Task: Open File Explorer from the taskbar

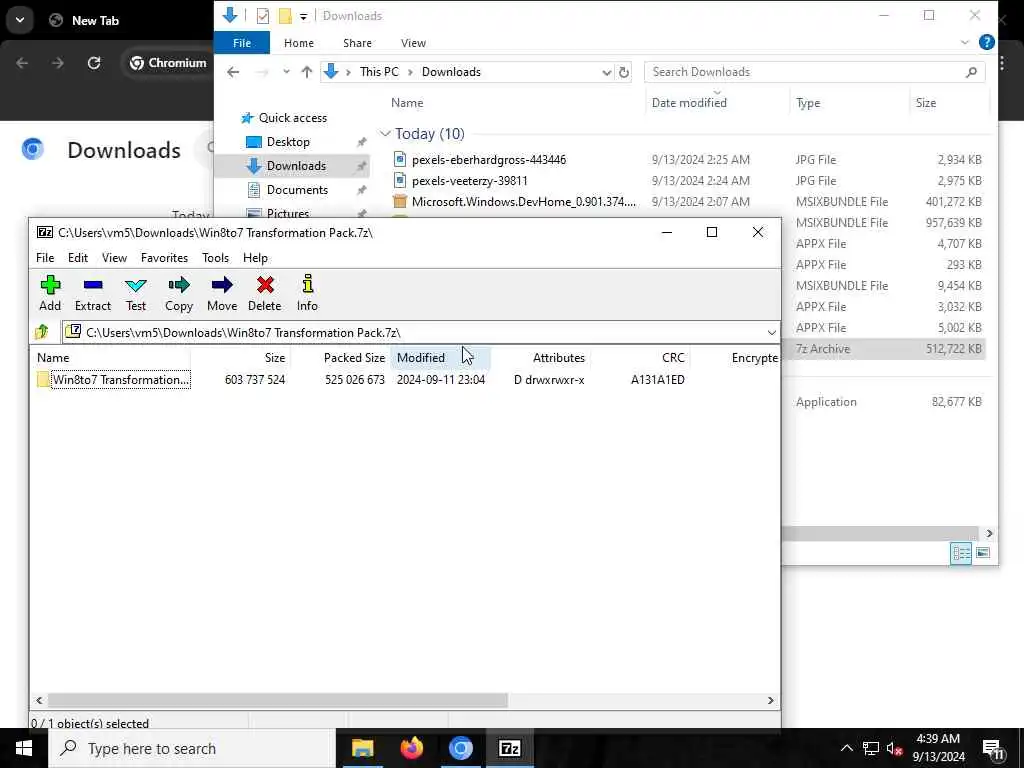Action: [x=362, y=748]
